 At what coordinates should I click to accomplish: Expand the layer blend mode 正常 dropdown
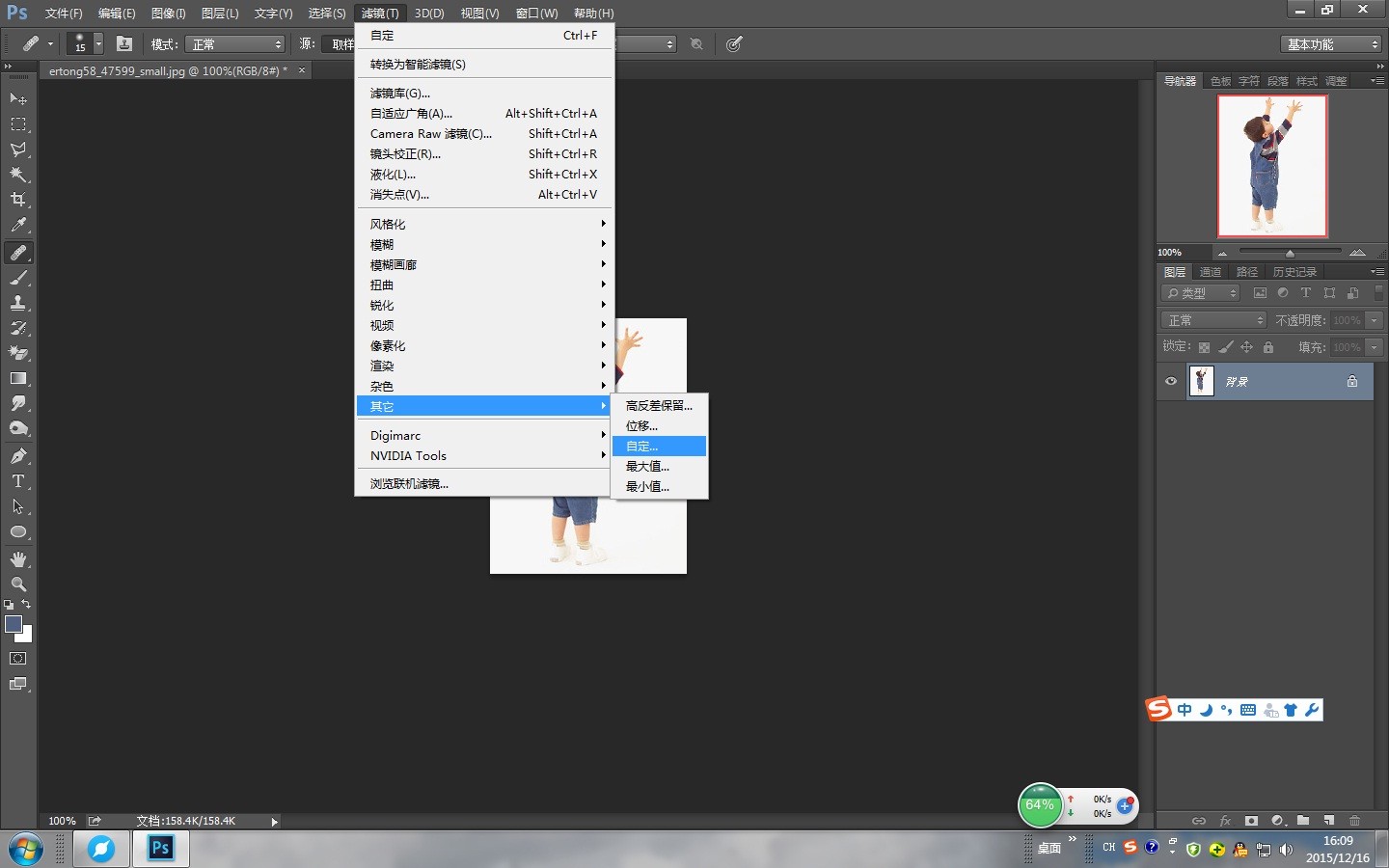tap(1213, 320)
